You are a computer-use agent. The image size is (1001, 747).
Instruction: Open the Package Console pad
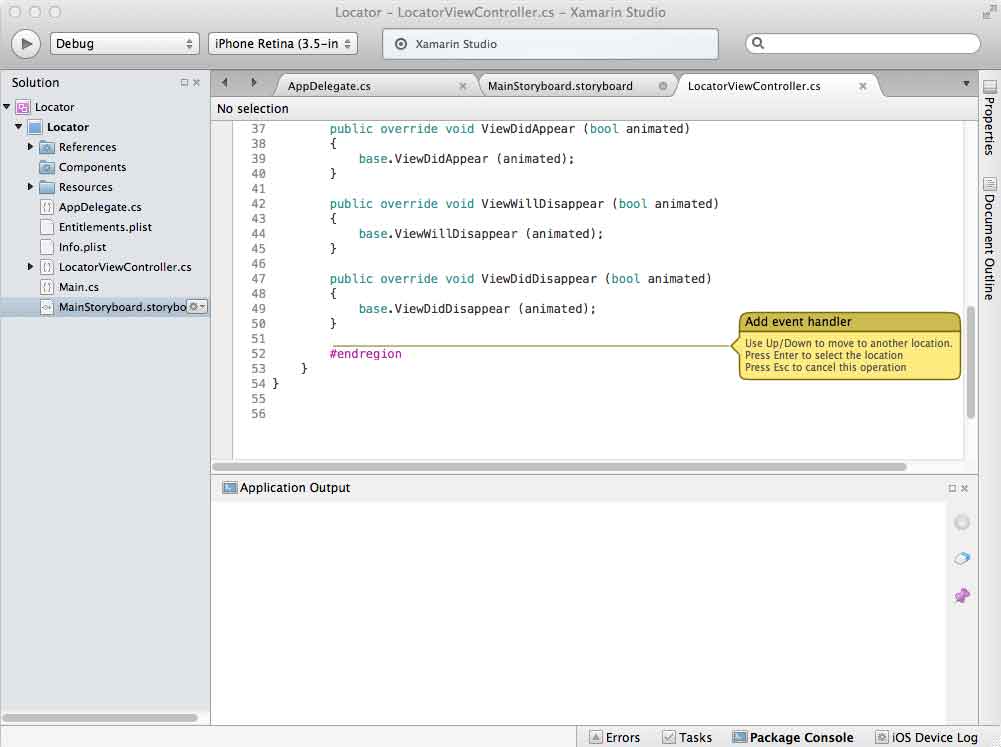coord(792,737)
